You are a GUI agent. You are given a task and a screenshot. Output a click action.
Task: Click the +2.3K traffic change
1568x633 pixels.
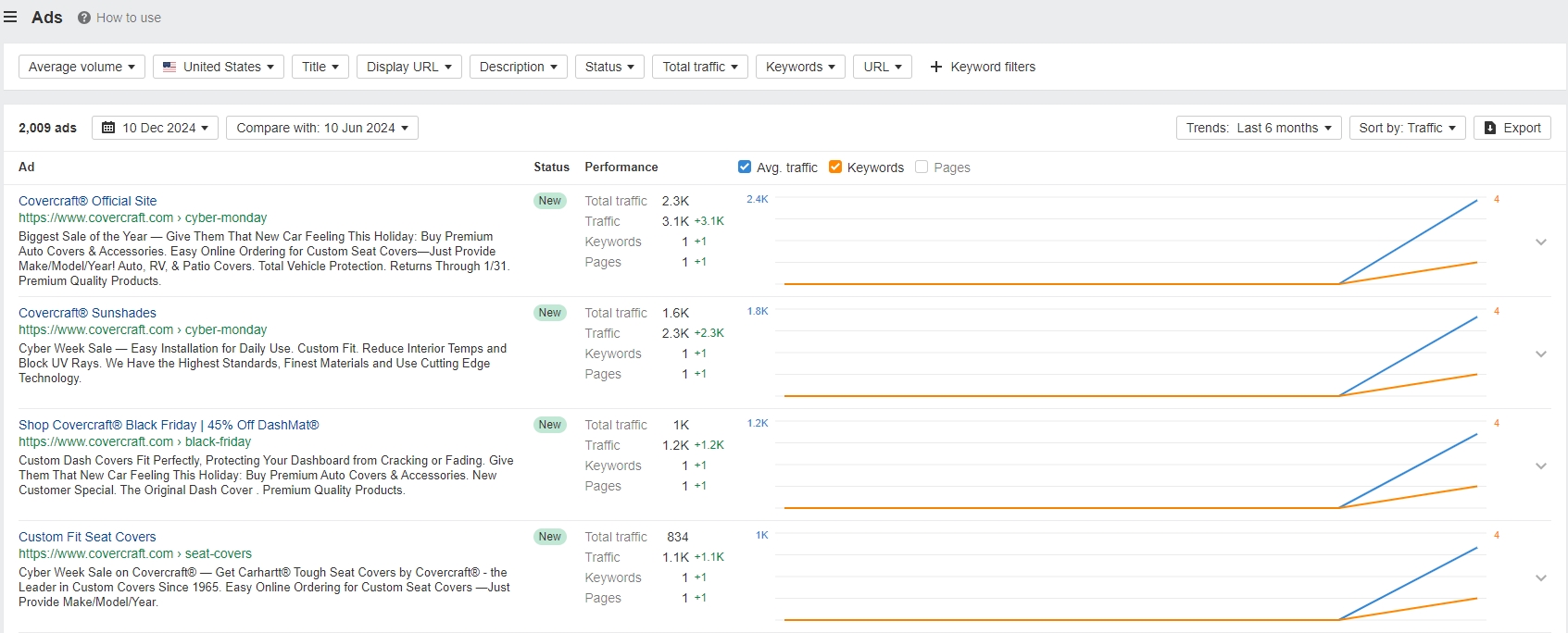click(709, 333)
